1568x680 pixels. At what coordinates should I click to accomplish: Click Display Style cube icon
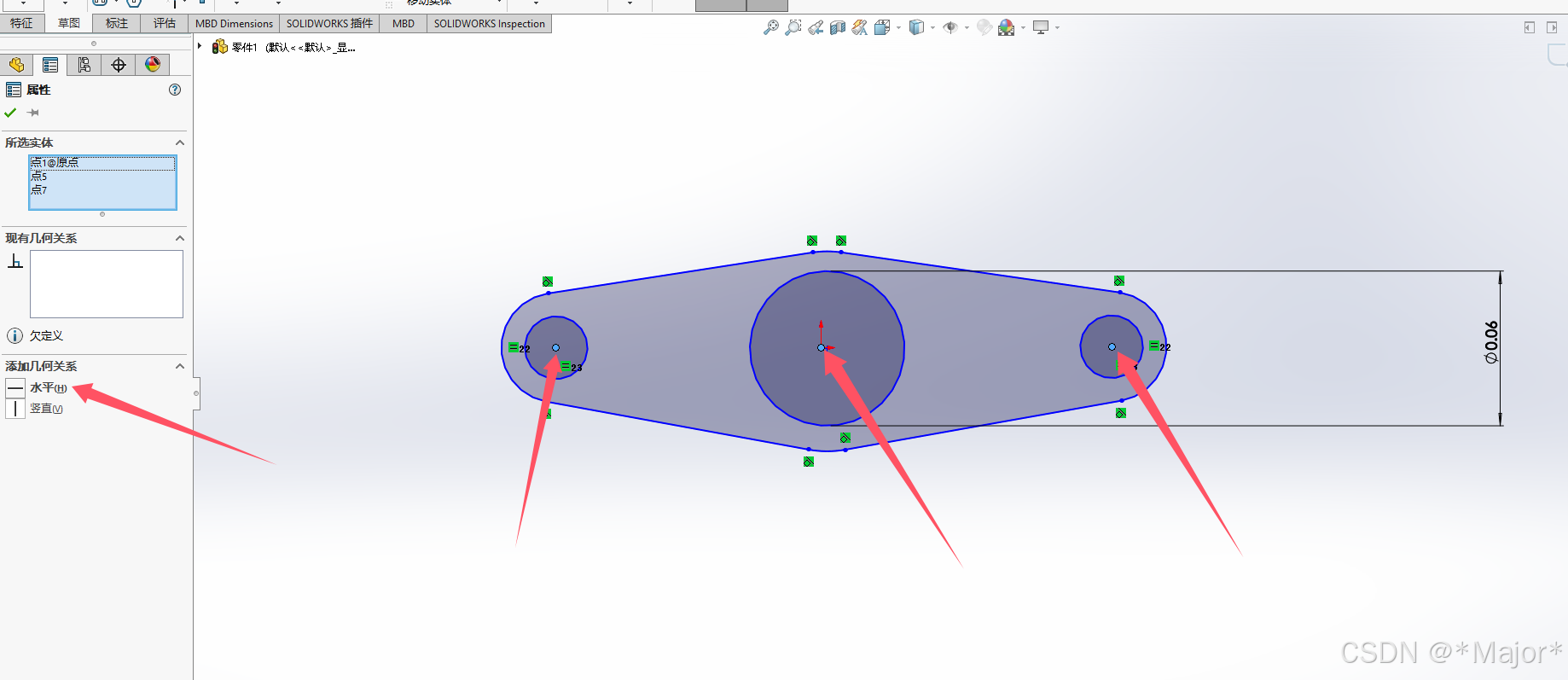(916, 27)
